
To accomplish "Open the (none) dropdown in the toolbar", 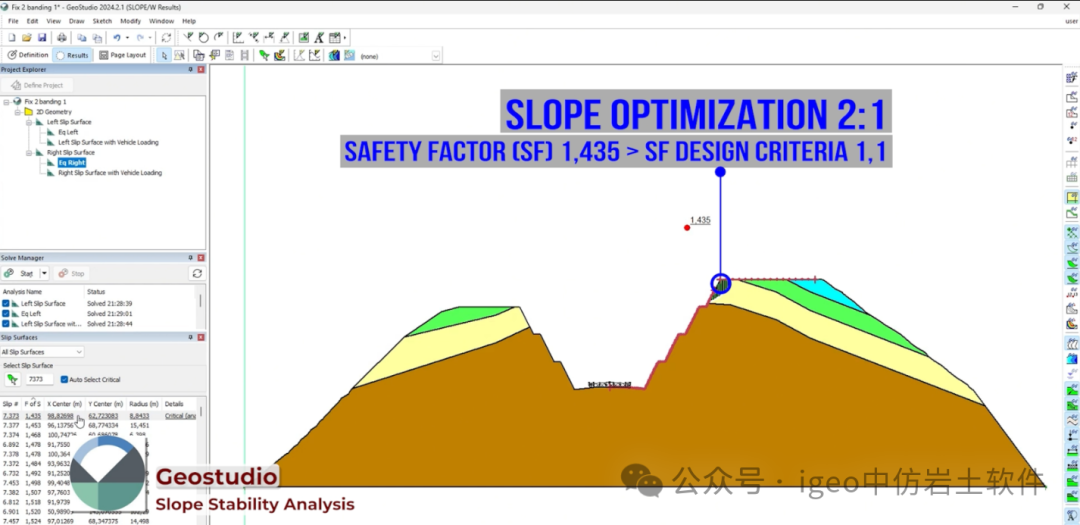I will tap(436, 56).
